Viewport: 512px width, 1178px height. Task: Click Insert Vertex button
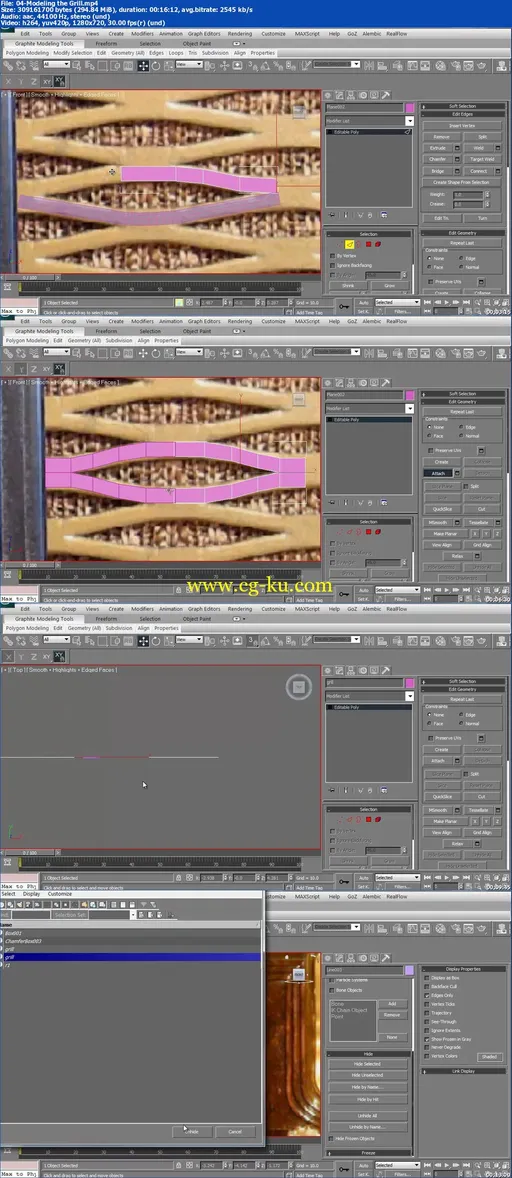point(462,125)
